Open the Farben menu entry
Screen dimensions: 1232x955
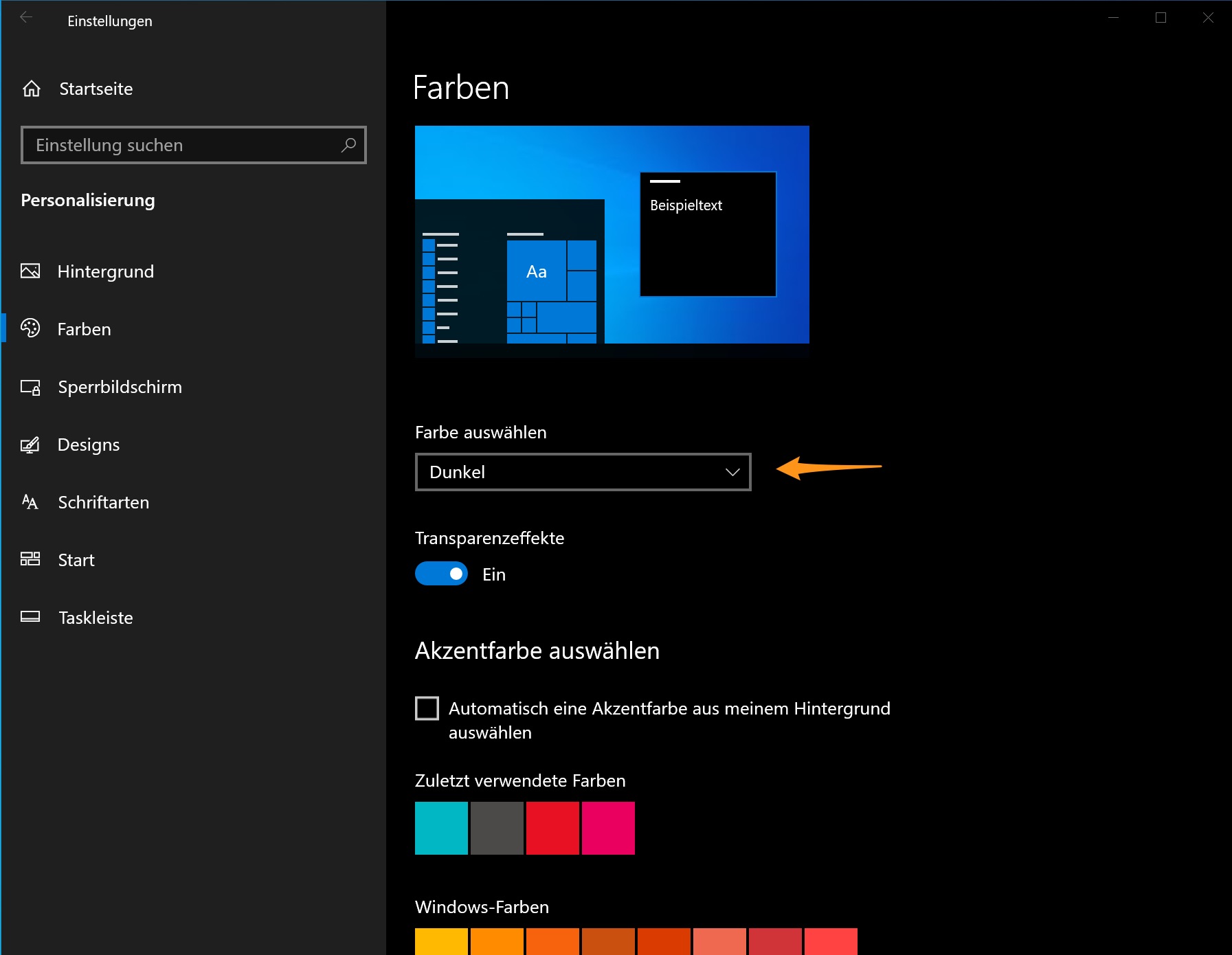(x=84, y=329)
